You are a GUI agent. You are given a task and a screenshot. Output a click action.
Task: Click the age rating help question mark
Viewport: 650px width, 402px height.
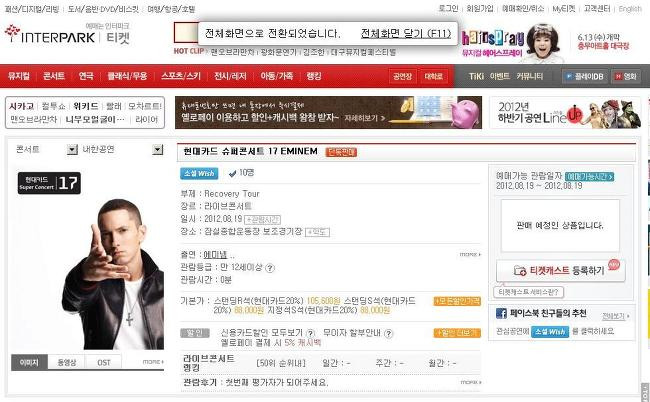pyautogui.click(x=270, y=268)
